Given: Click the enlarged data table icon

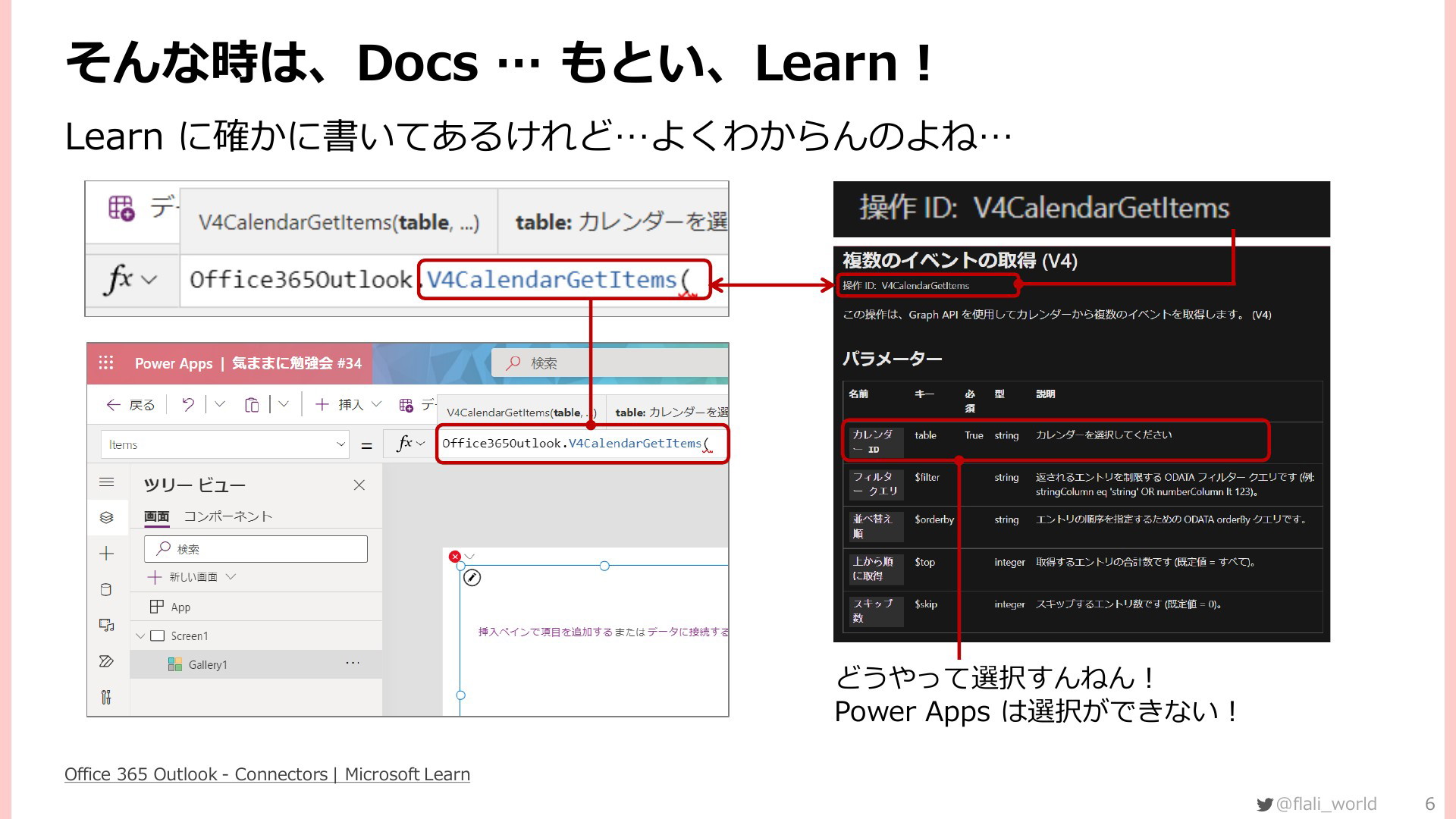Looking at the screenshot, I should click(121, 207).
